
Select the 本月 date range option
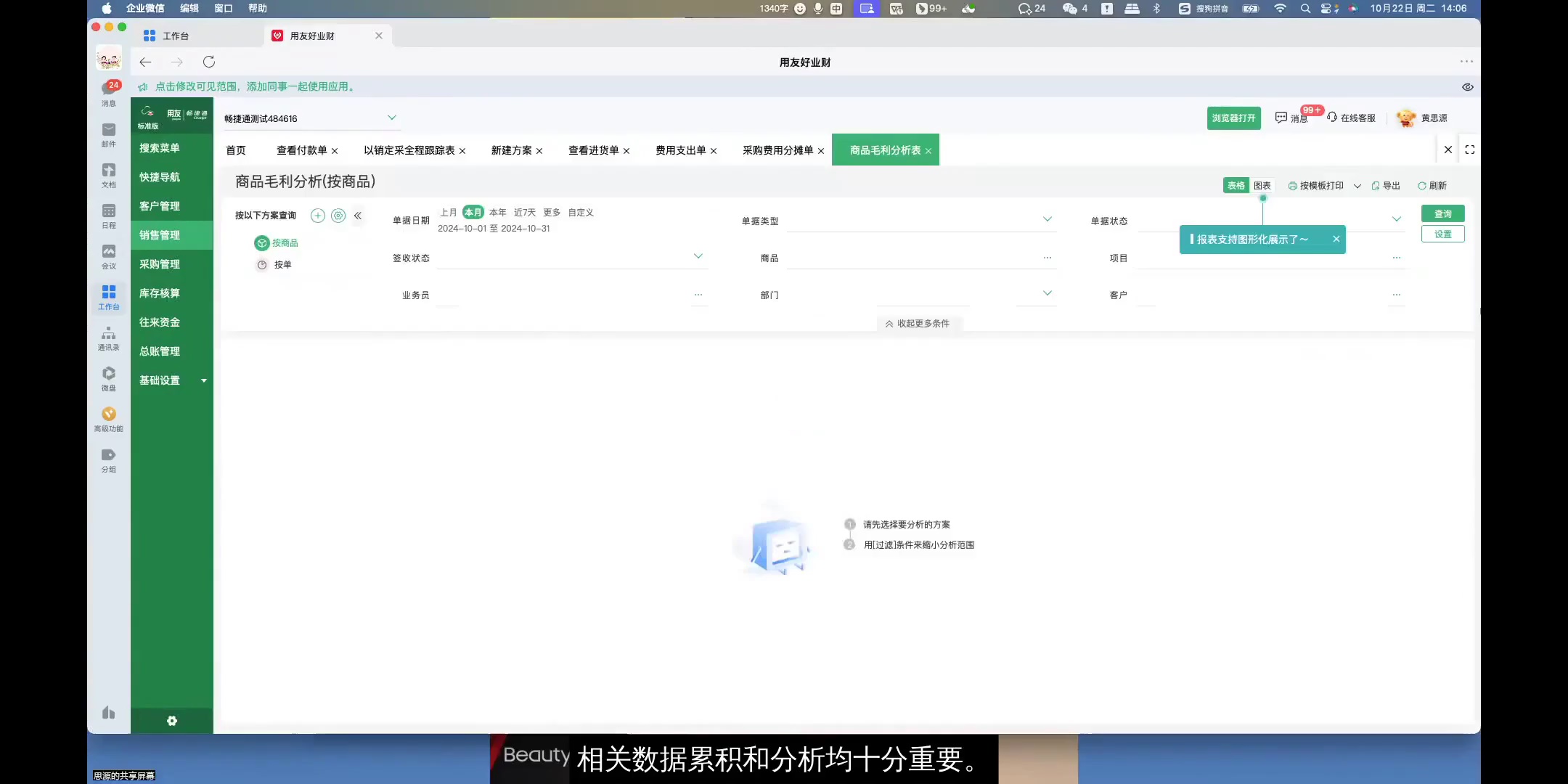point(472,212)
